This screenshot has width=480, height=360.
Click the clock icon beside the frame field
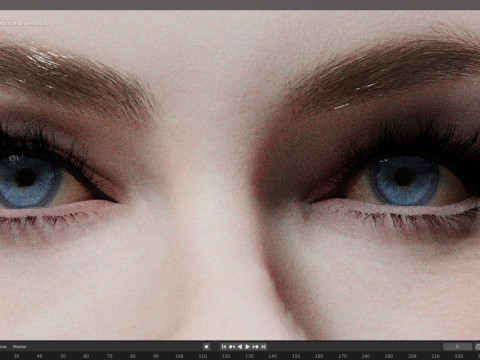[477, 347]
